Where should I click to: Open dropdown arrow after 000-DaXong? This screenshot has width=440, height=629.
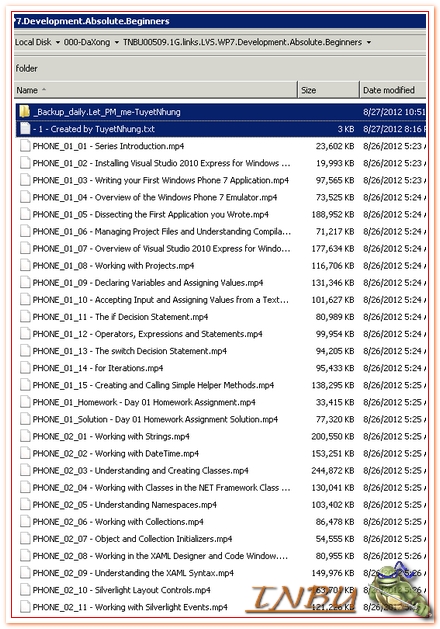pyautogui.click(x=116, y=42)
